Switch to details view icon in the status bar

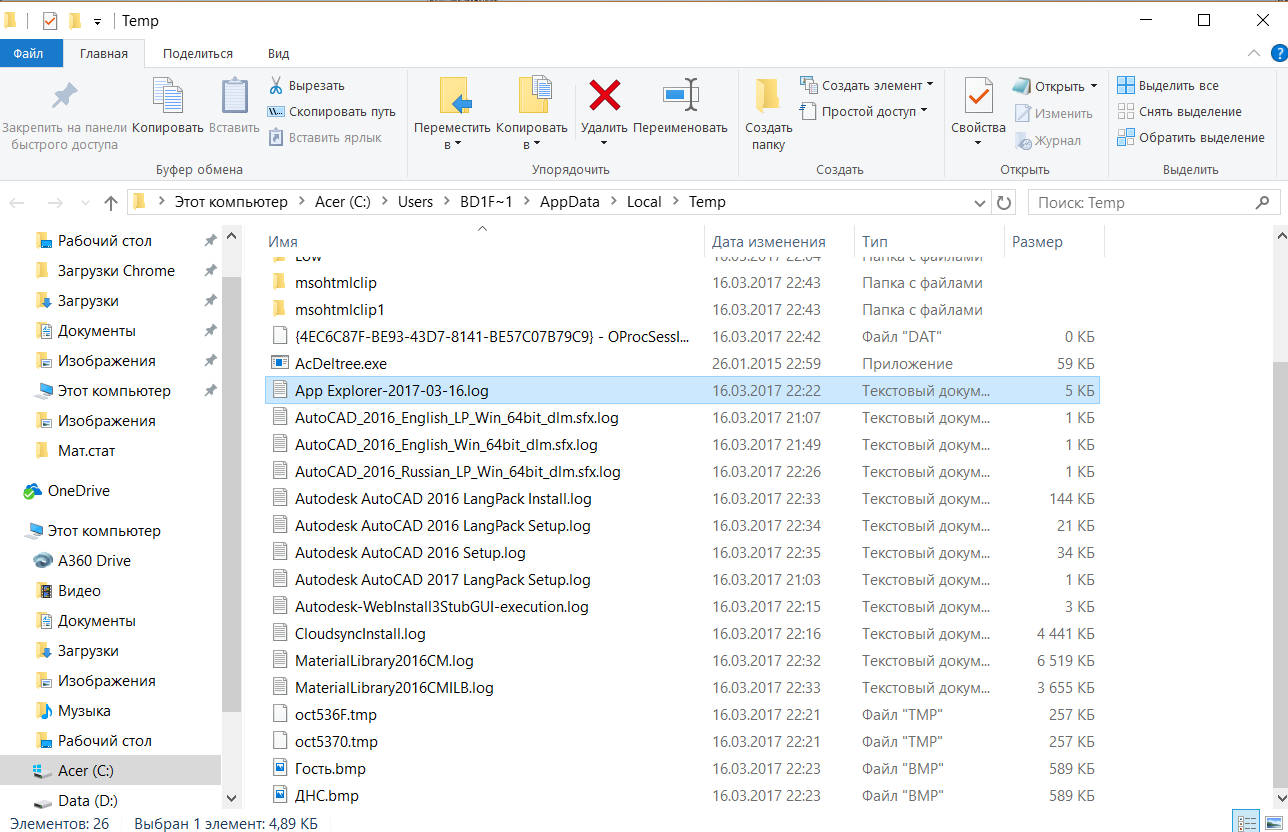[1246, 822]
